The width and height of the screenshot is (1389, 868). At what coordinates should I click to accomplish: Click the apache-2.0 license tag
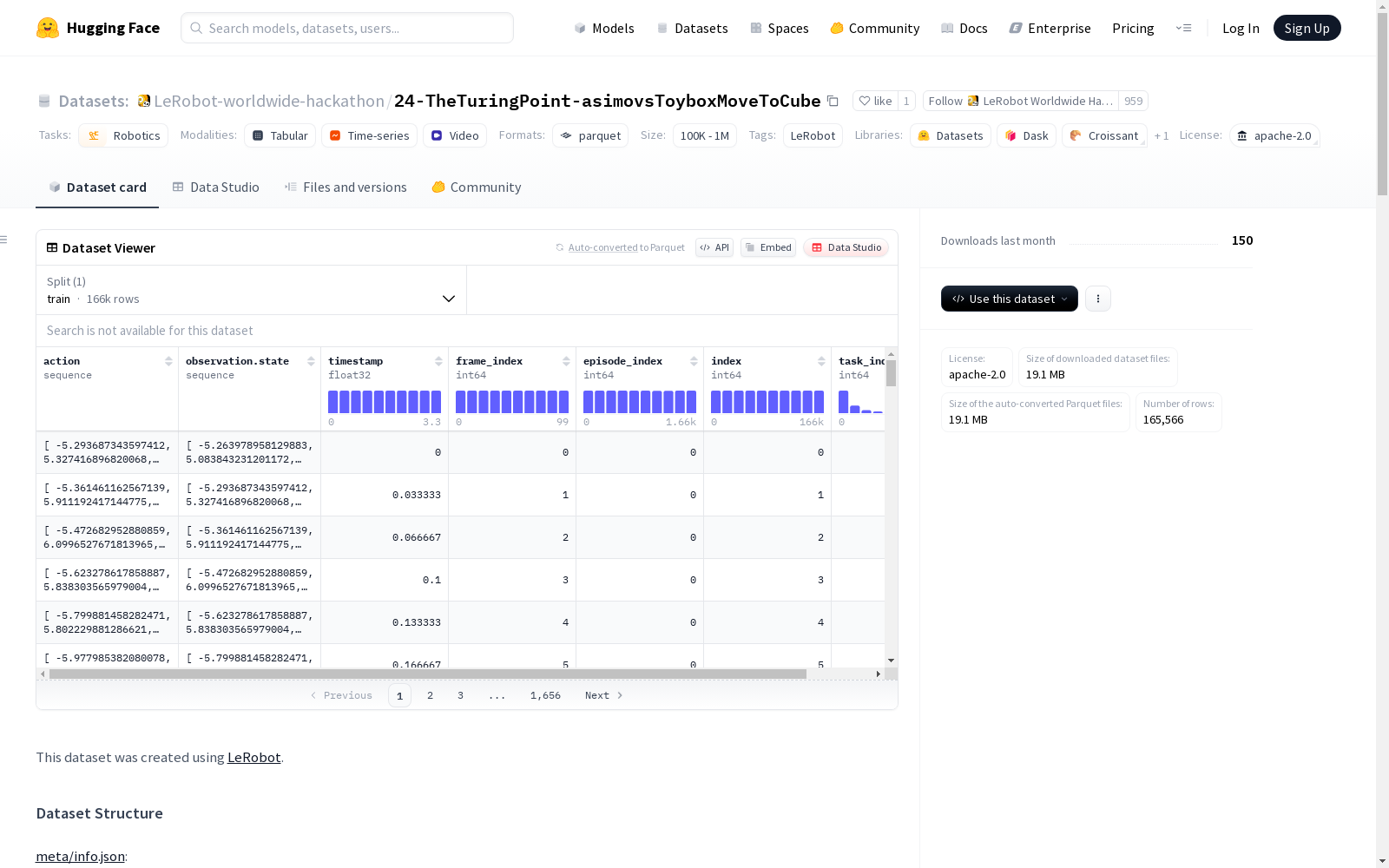coord(1274,135)
